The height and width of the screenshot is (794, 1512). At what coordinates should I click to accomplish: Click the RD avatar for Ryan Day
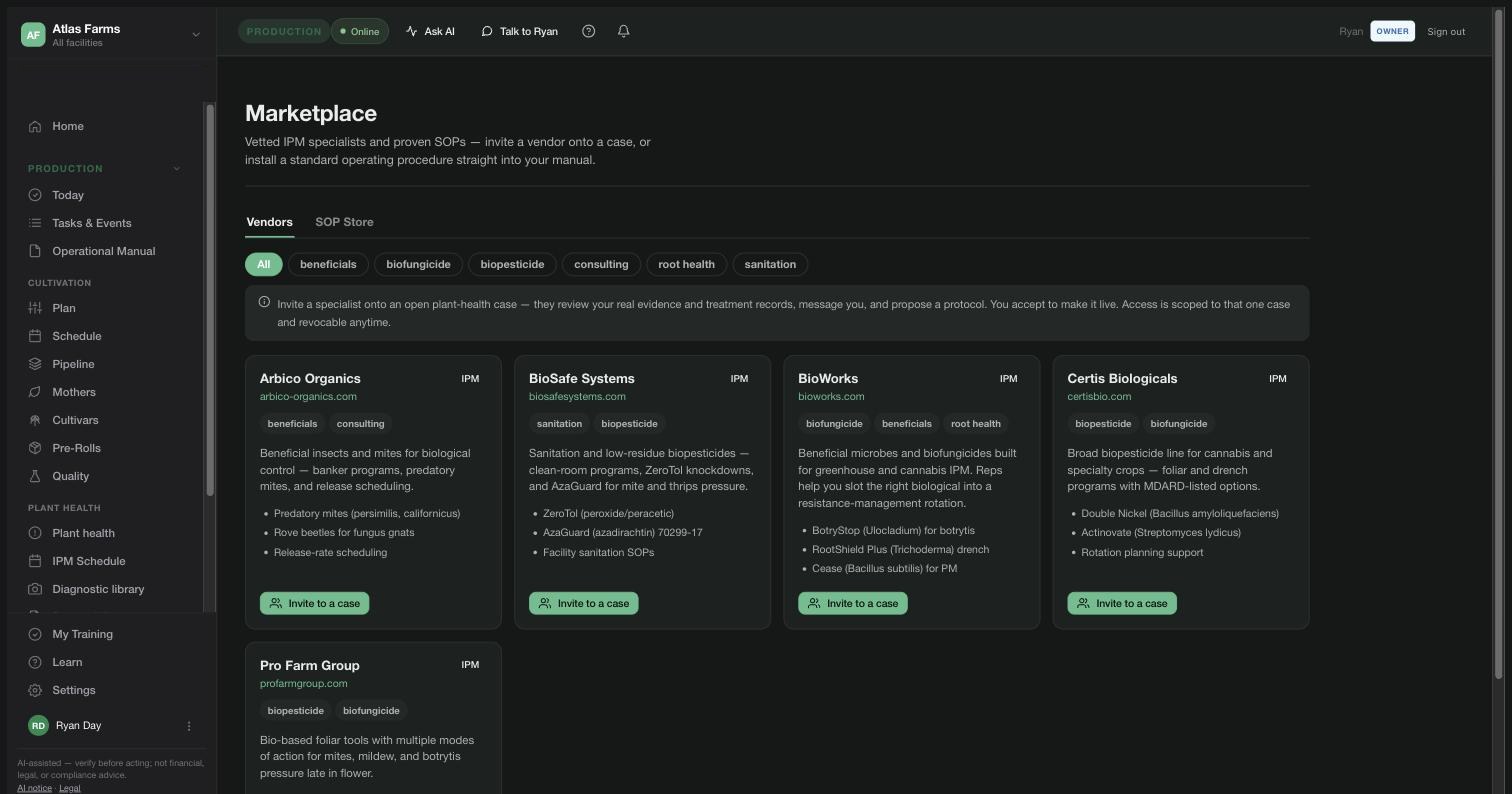38,726
